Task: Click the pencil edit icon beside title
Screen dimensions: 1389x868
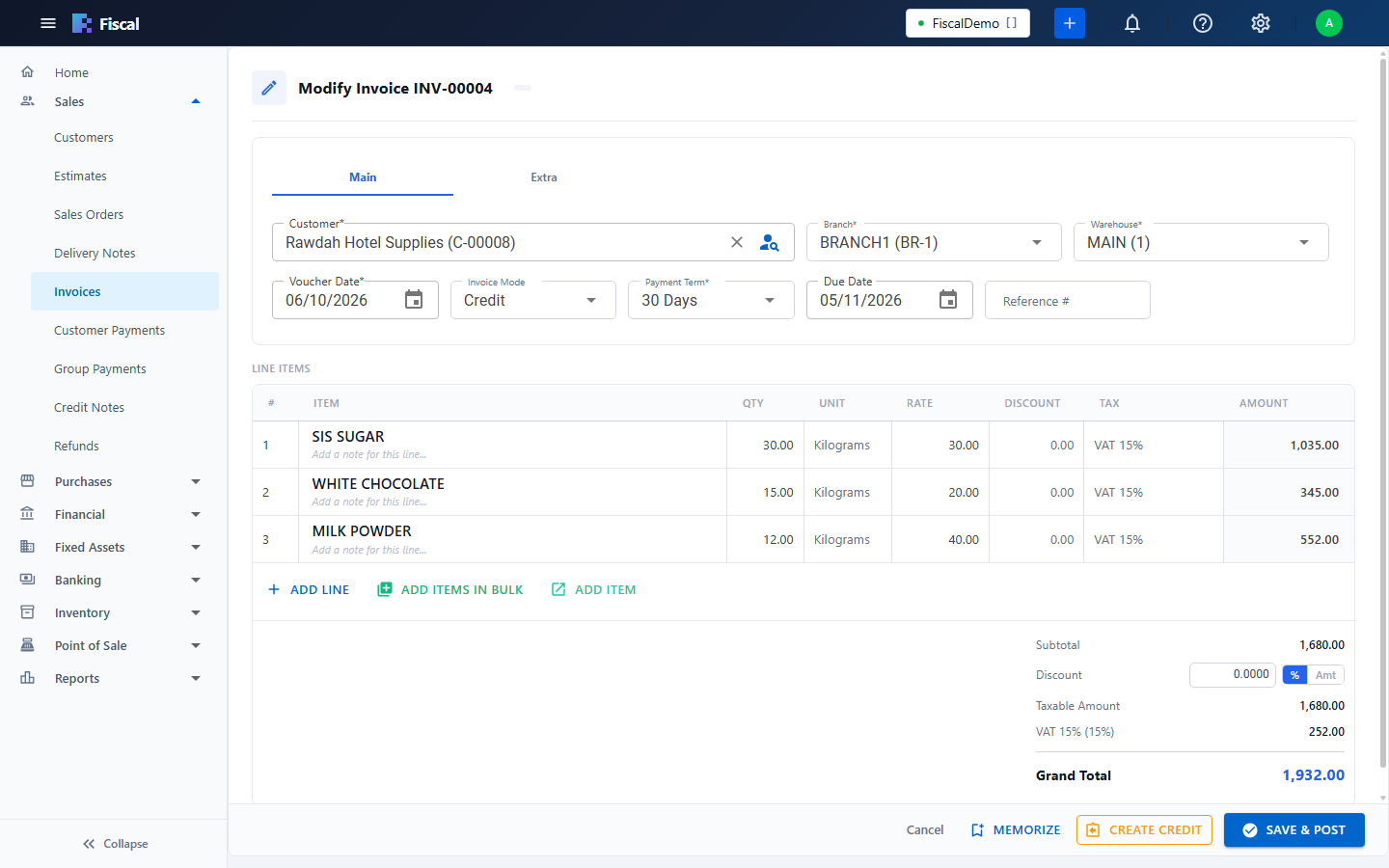Action: [x=269, y=88]
